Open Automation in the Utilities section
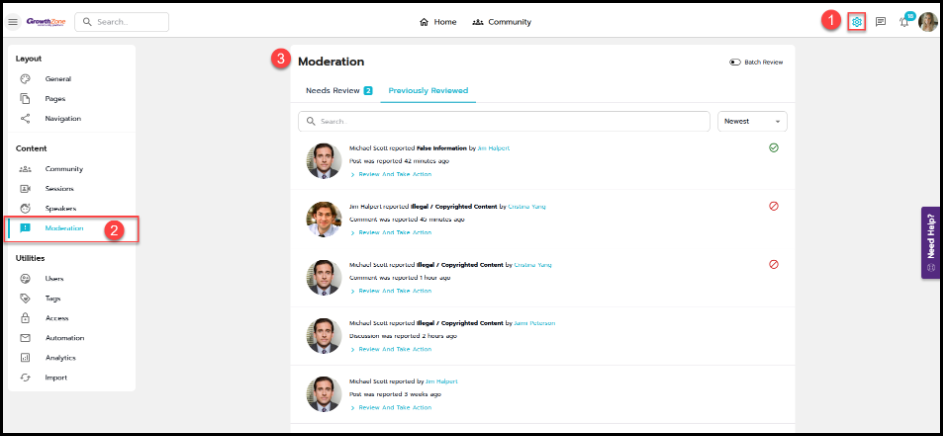 [64, 337]
